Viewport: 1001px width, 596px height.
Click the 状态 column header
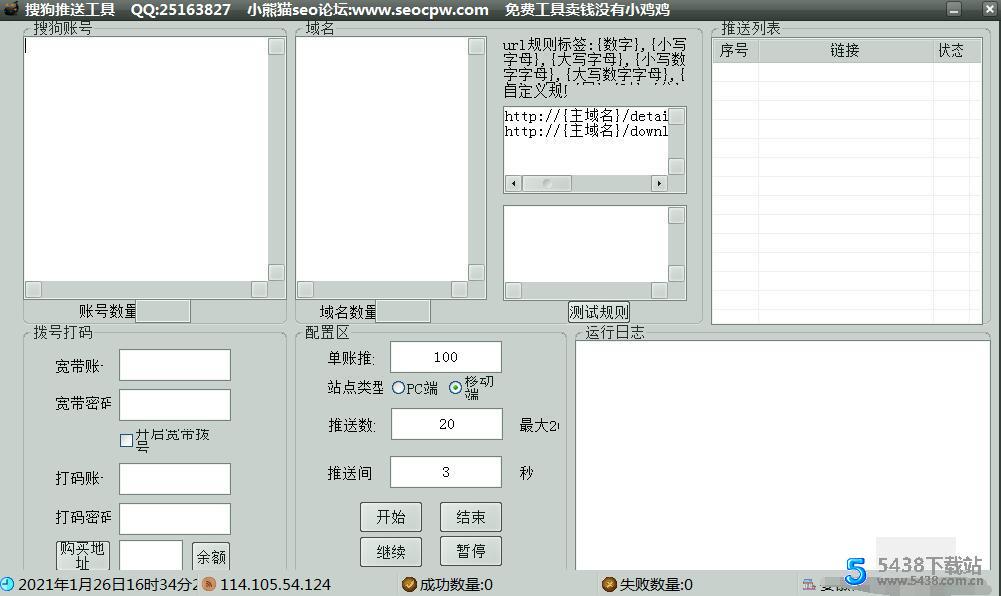951,50
